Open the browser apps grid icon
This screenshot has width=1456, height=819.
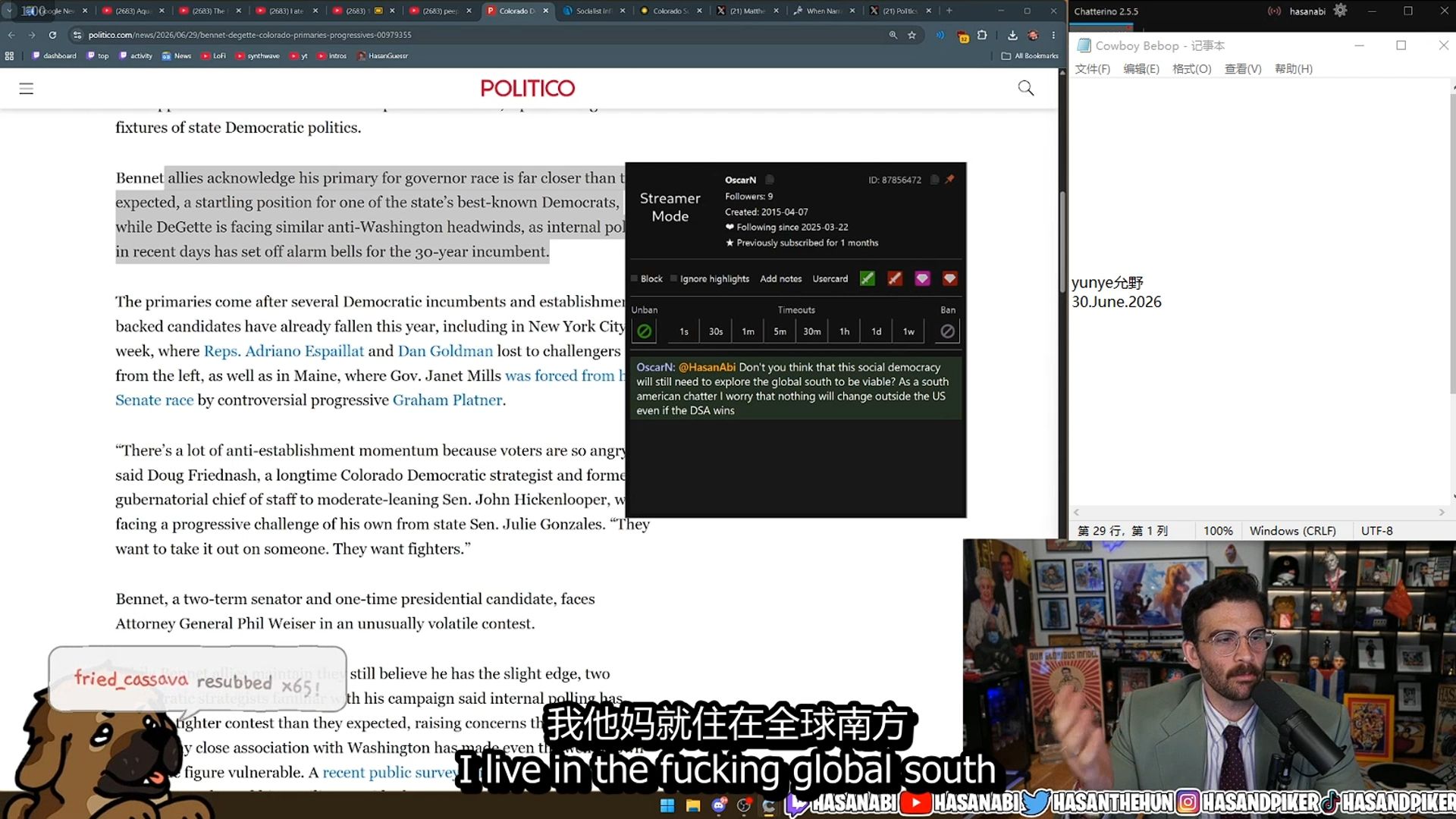coord(10,56)
